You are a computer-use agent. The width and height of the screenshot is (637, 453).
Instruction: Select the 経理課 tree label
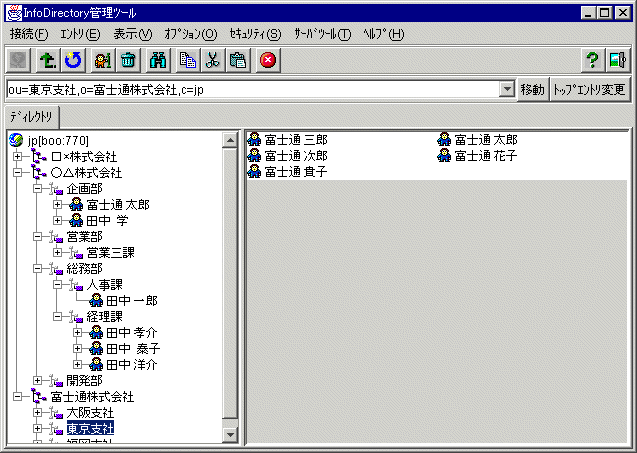point(104,316)
